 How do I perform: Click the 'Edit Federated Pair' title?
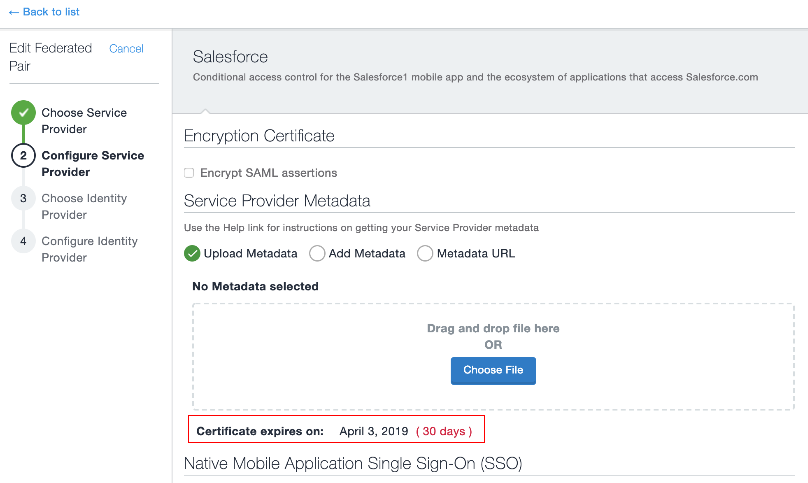[x=50, y=57]
